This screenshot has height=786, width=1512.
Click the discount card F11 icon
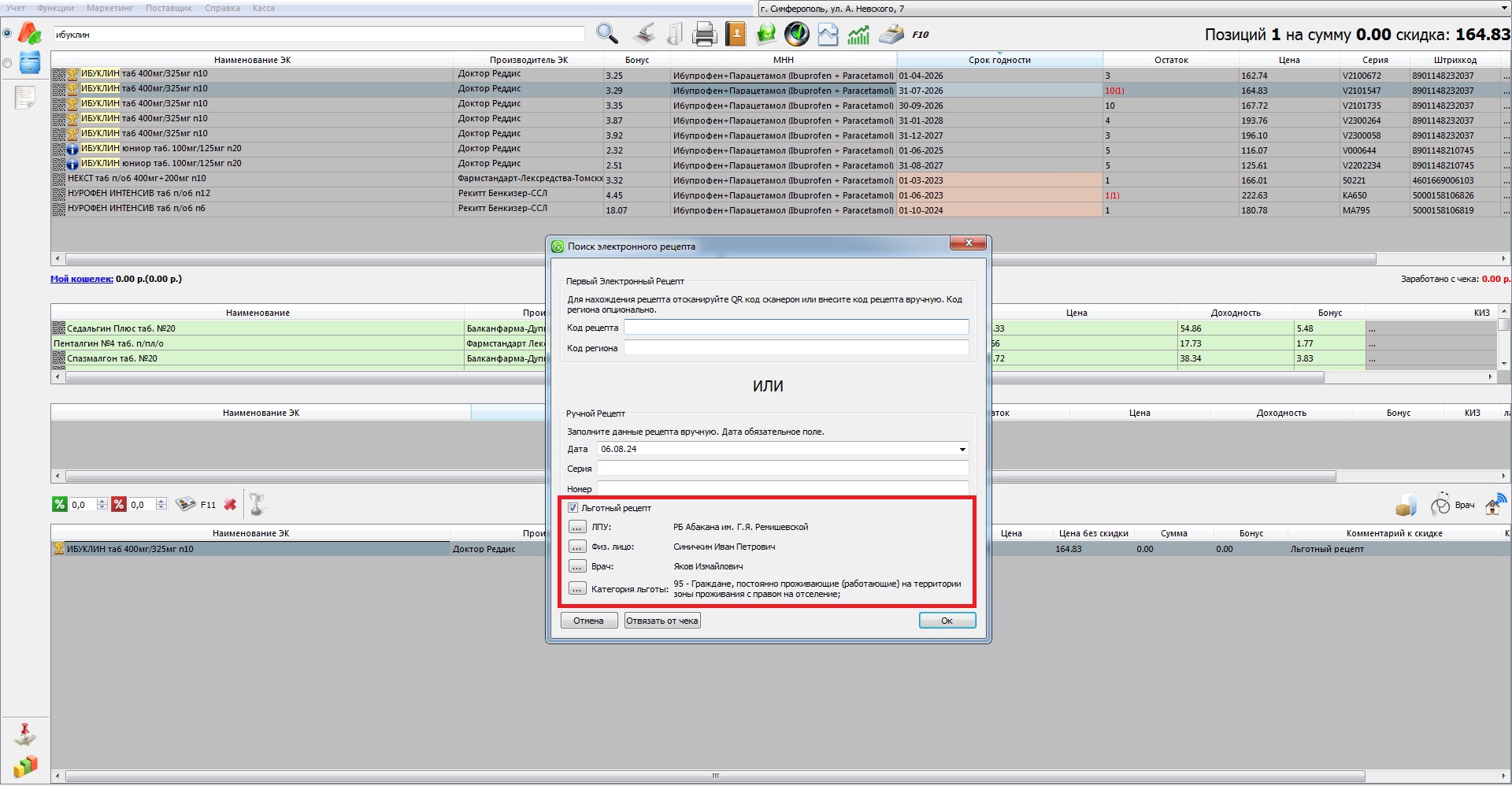coord(187,505)
